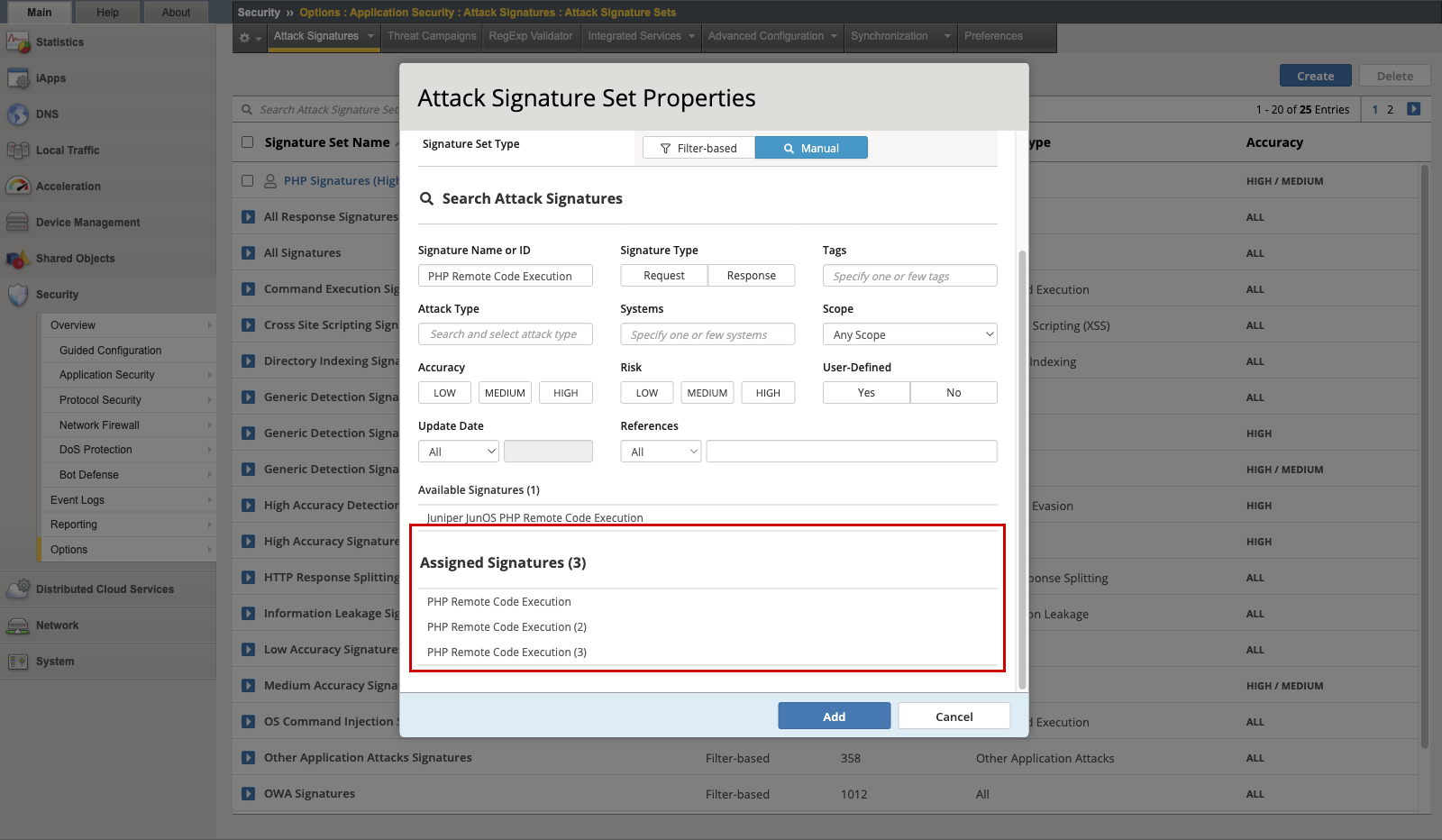Open the Statistics sidebar icon
This screenshot has width=1442, height=840.
[18, 42]
